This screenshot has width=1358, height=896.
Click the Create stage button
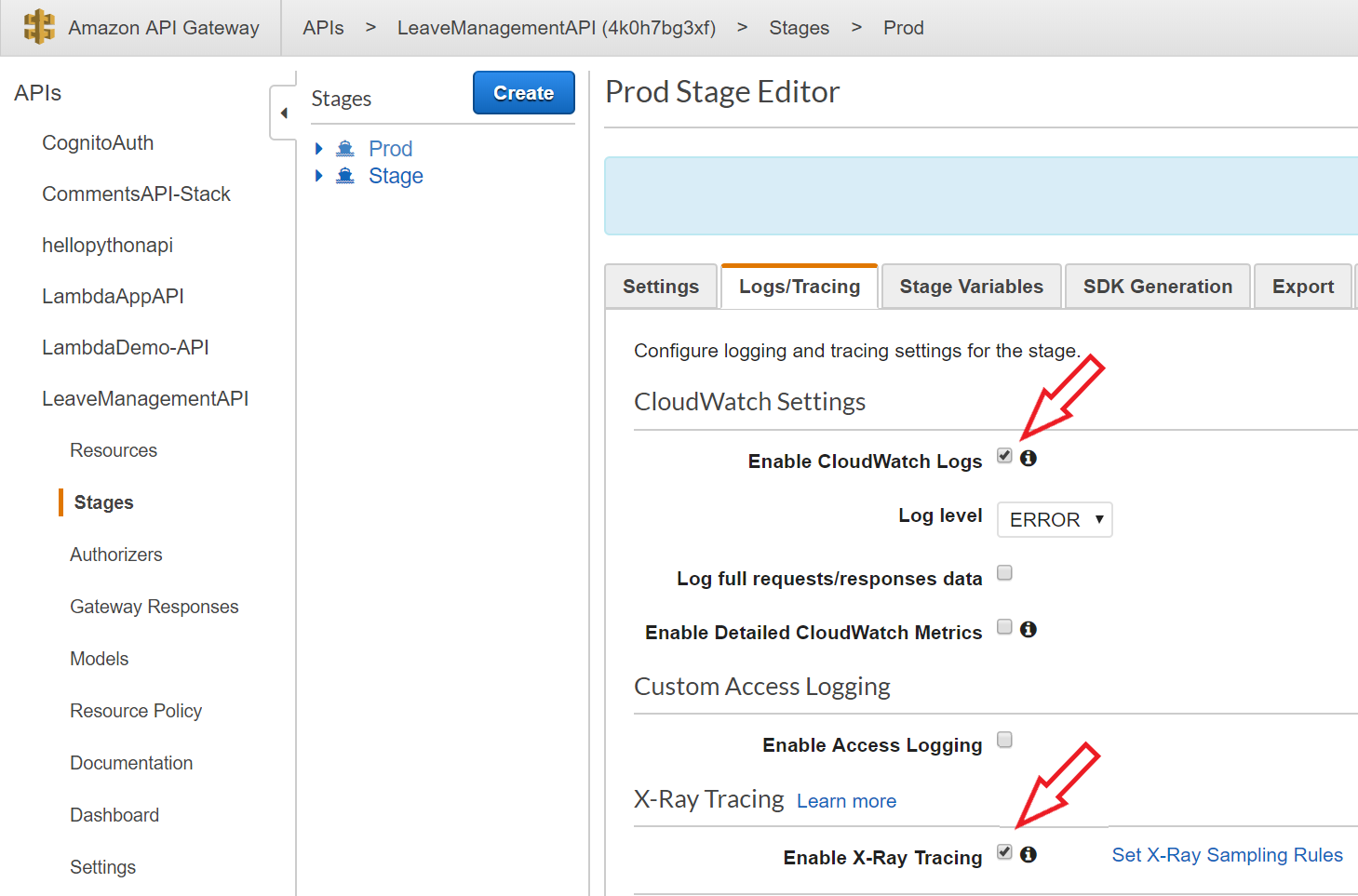524,93
